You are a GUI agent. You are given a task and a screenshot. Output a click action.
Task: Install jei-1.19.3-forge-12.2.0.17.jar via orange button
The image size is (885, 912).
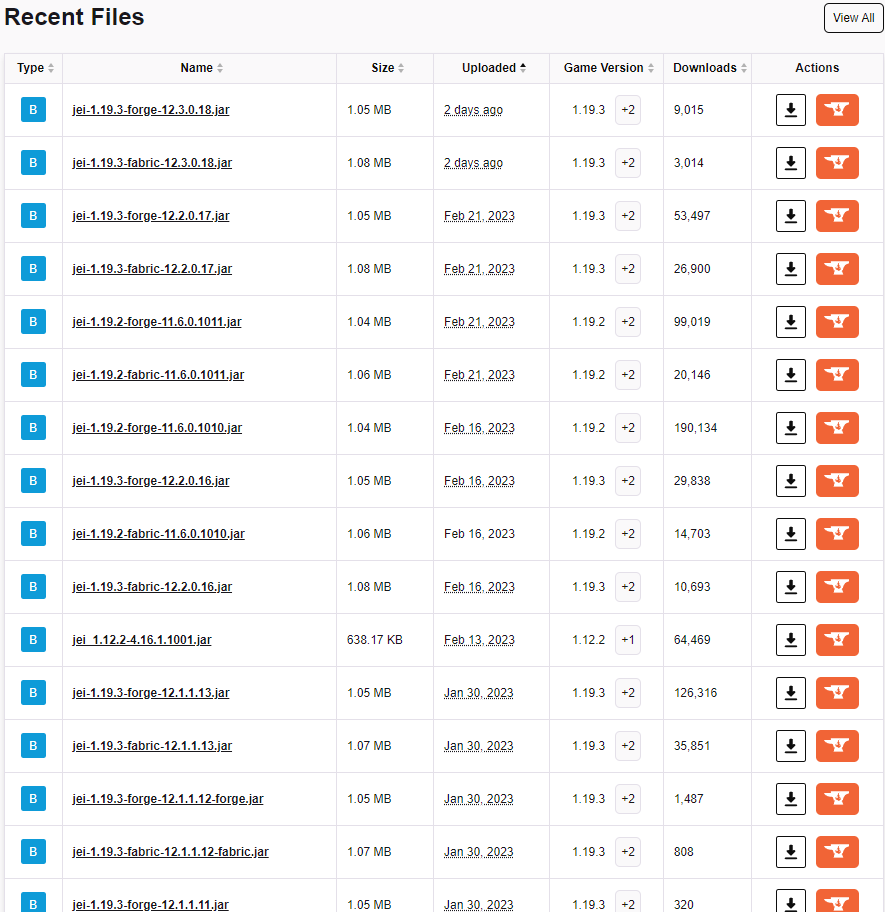(x=837, y=216)
